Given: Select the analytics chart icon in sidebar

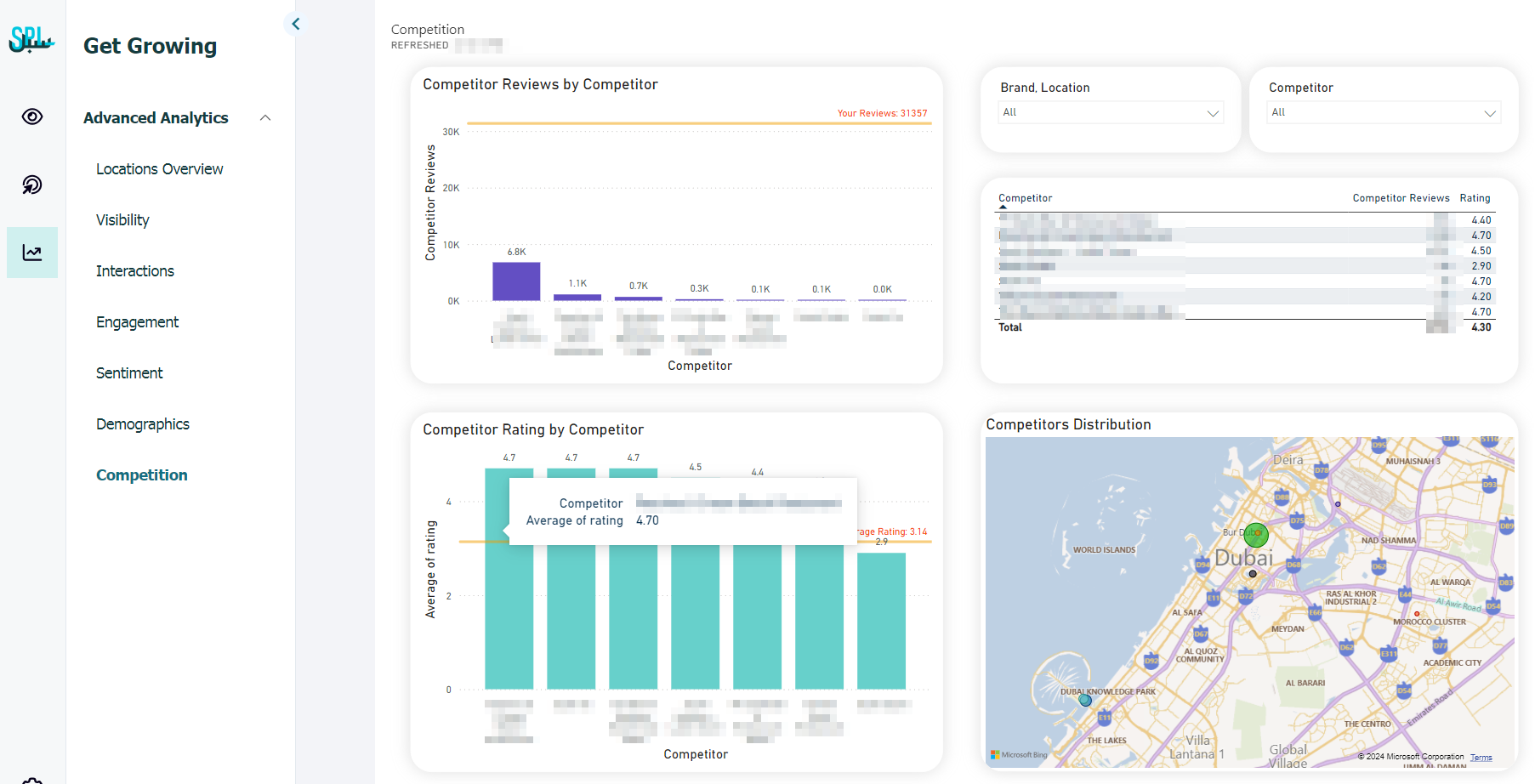Looking at the screenshot, I should [32, 253].
